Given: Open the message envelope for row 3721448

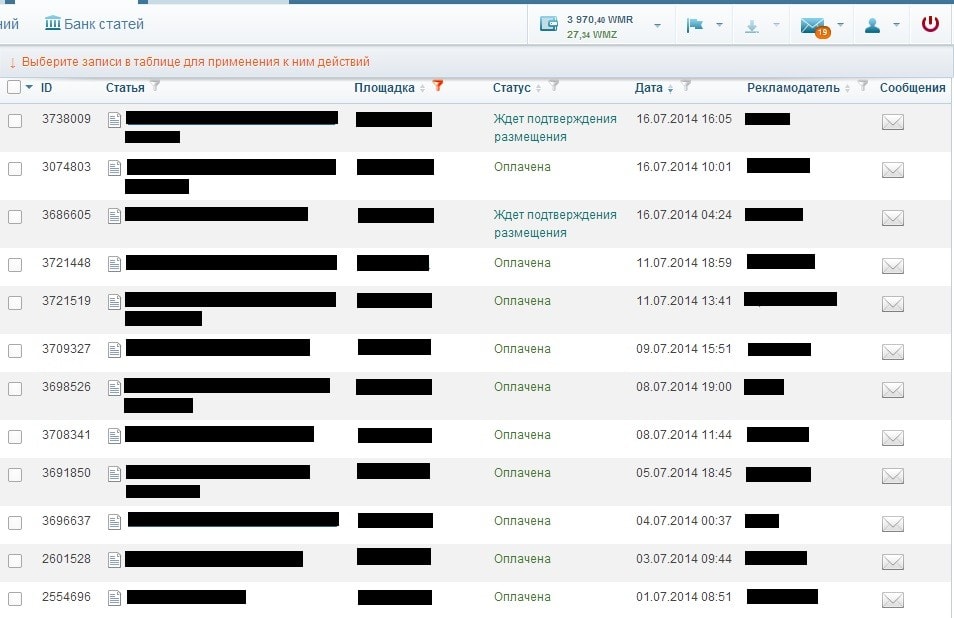Looking at the screenshot, I should (x=893, y=266).
